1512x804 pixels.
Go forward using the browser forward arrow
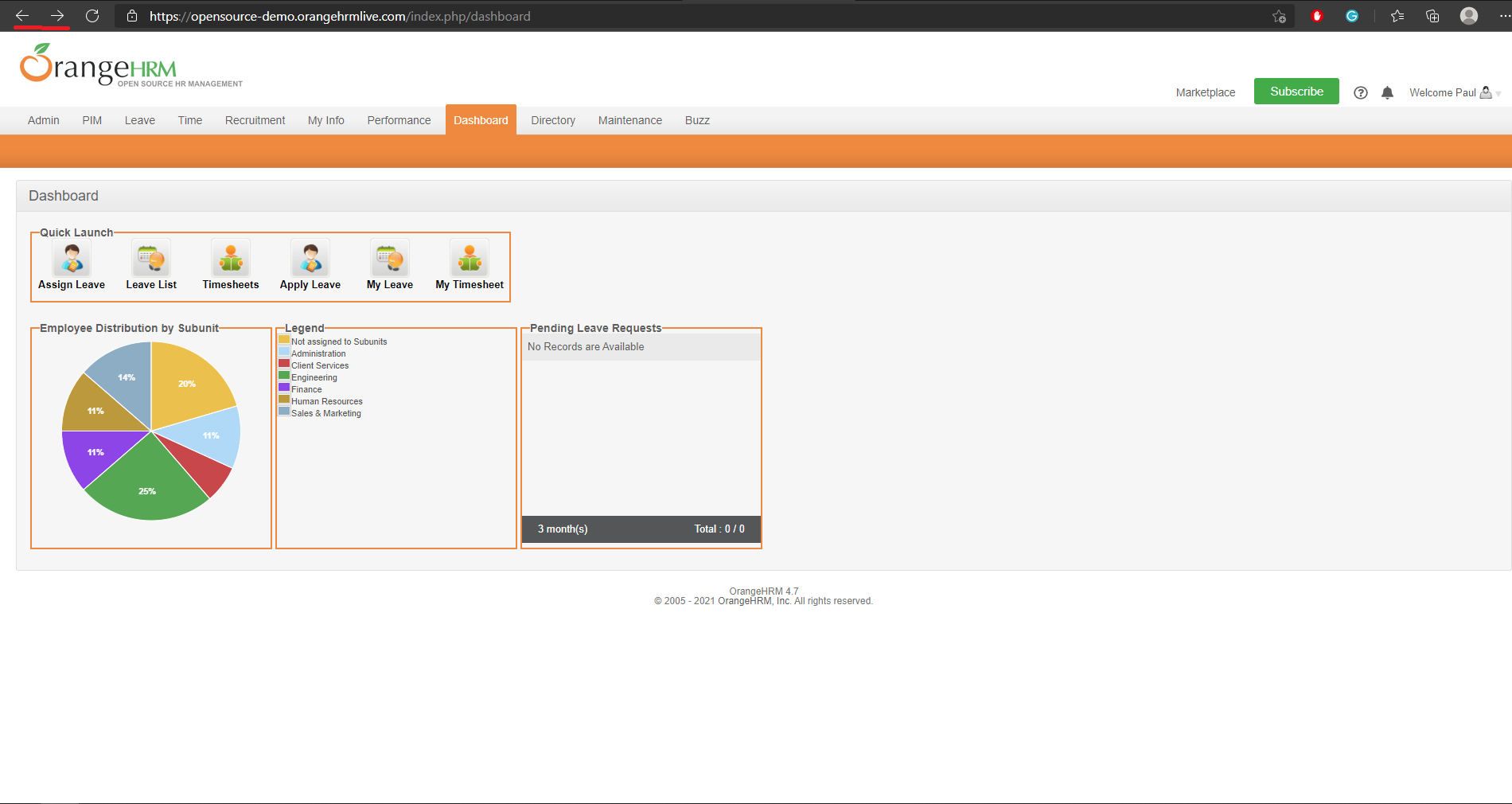[x=57, y=16]
